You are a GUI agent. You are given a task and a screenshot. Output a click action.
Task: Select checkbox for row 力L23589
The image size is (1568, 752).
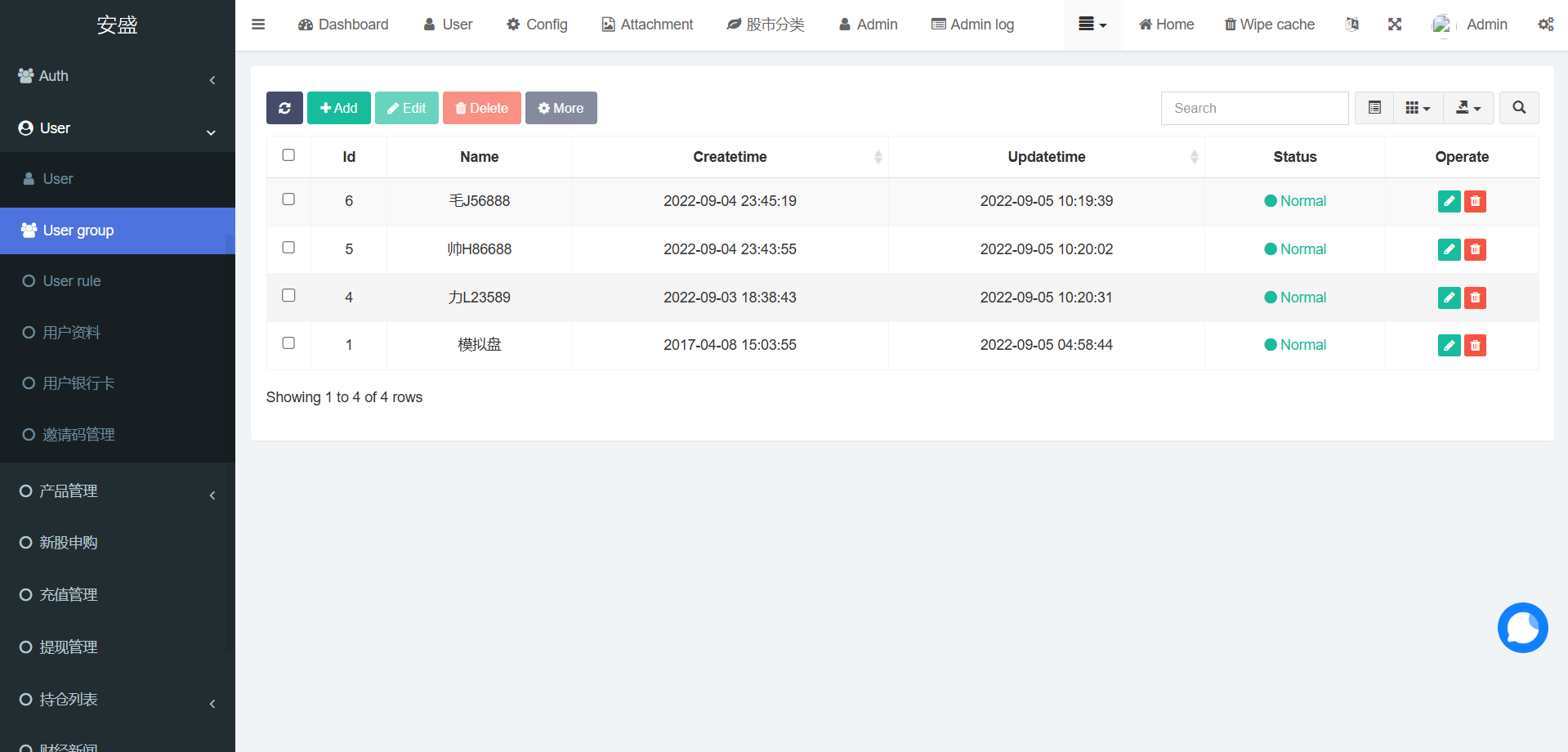pyautogui.click(x=288, y=296)
